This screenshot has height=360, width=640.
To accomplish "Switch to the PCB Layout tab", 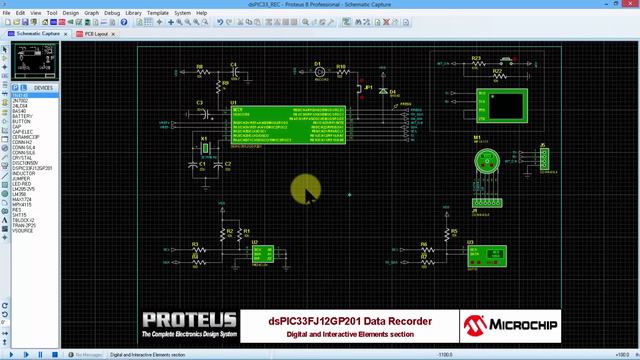I will tap(96, 34).
